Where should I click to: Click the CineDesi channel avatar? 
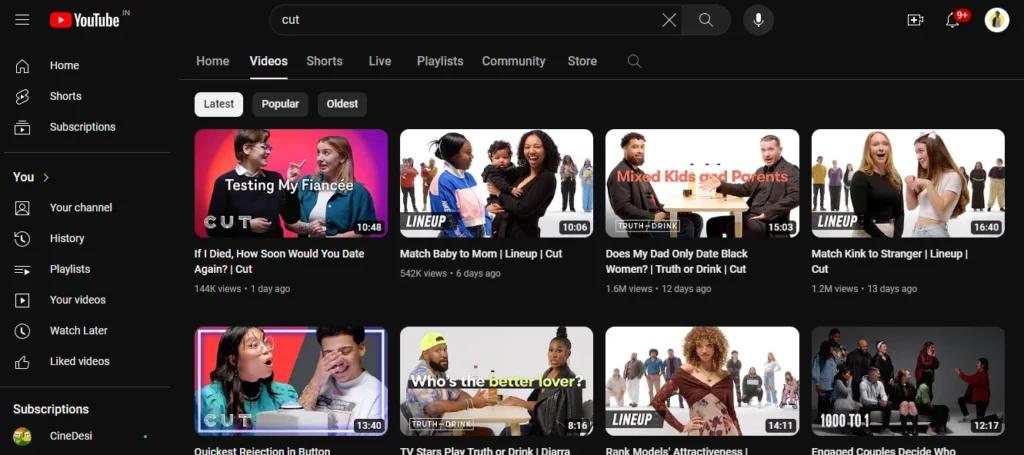22,436
